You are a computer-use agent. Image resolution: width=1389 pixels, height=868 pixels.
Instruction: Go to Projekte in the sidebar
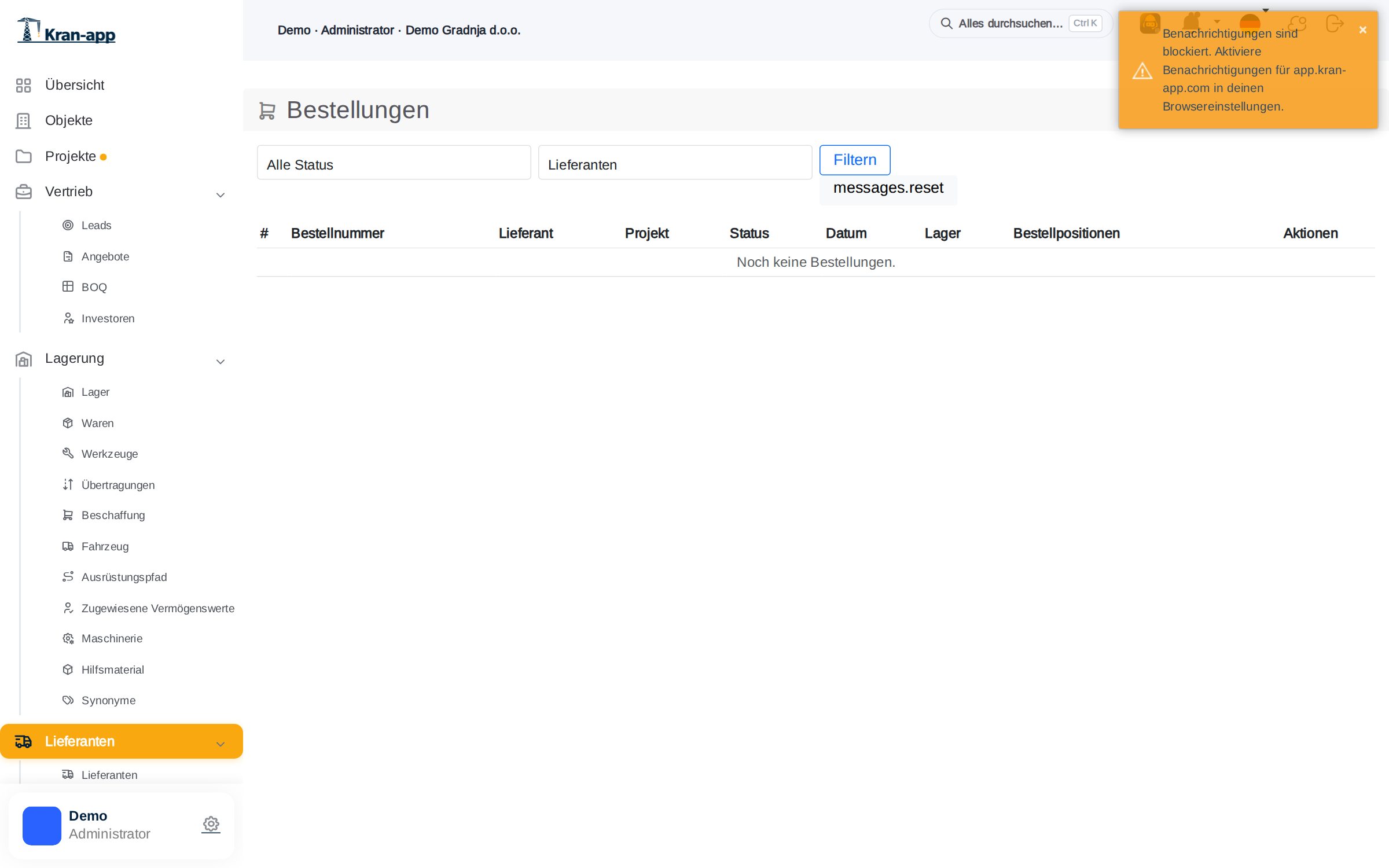(70, 156)
